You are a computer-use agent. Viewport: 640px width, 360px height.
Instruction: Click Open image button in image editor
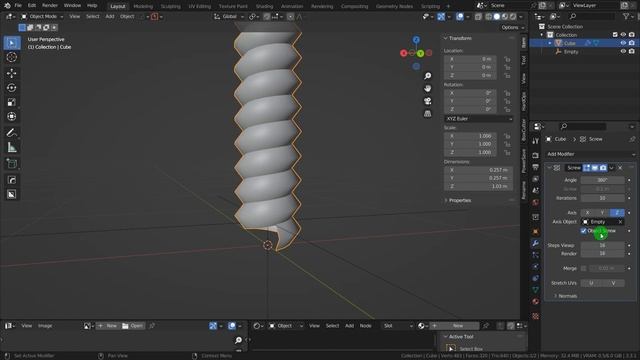click(x=133, y=326)
